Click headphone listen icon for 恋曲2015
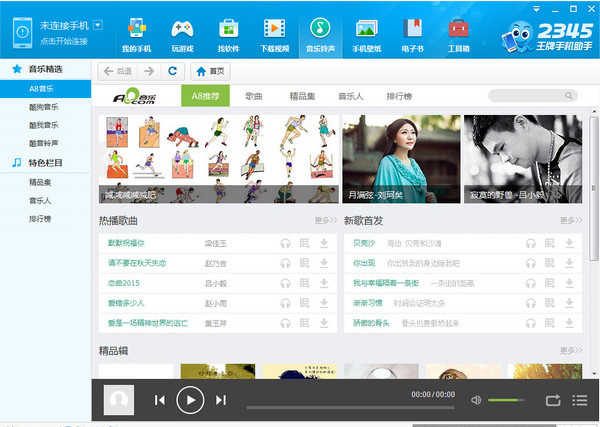The width and height of the screenshot is (600, 427). (x=285, y=283)
